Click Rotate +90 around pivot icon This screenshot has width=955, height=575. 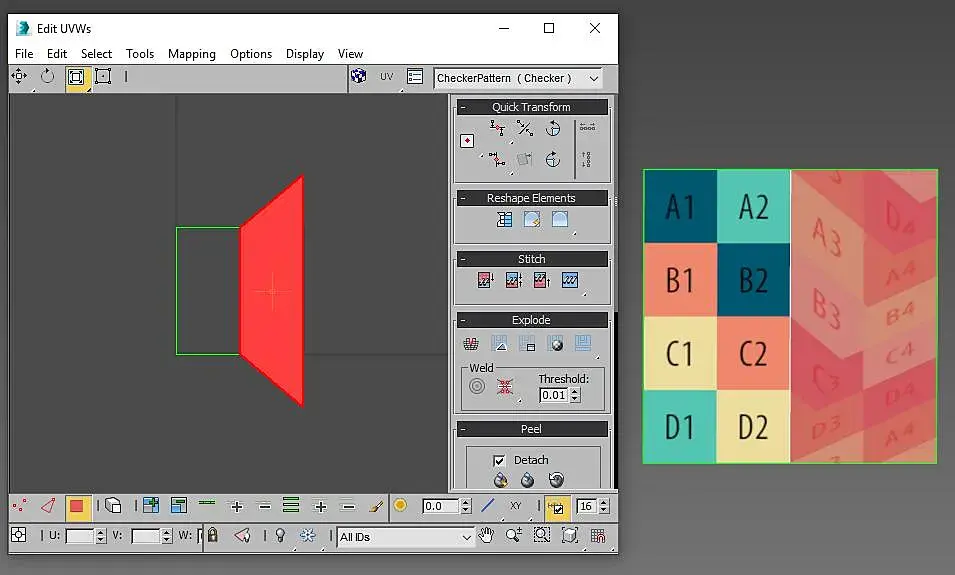(553, 129)
